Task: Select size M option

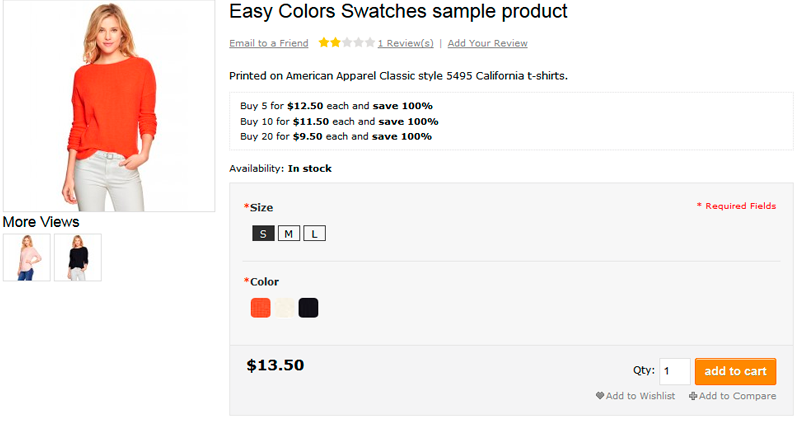Action: tap(289, 233)
